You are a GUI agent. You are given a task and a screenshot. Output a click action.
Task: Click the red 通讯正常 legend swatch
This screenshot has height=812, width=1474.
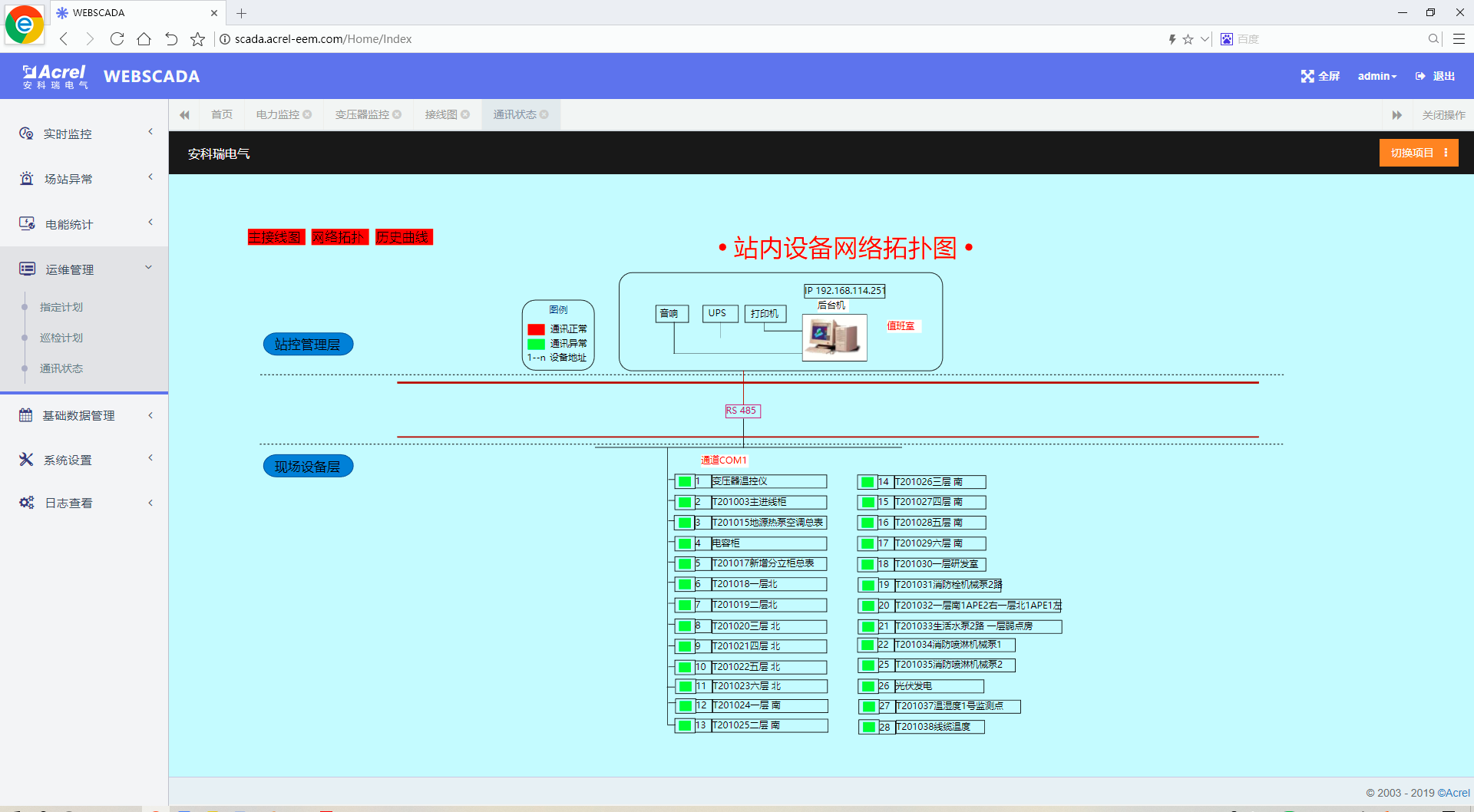(x=536, y=329)
